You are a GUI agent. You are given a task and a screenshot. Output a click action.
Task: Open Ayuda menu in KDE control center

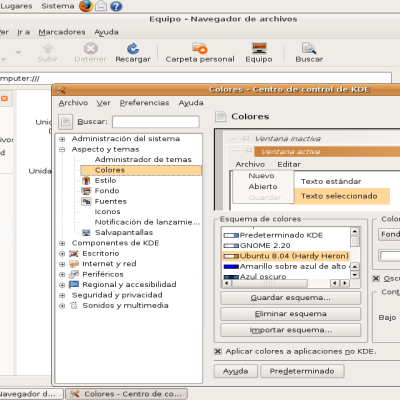(191, 103)
